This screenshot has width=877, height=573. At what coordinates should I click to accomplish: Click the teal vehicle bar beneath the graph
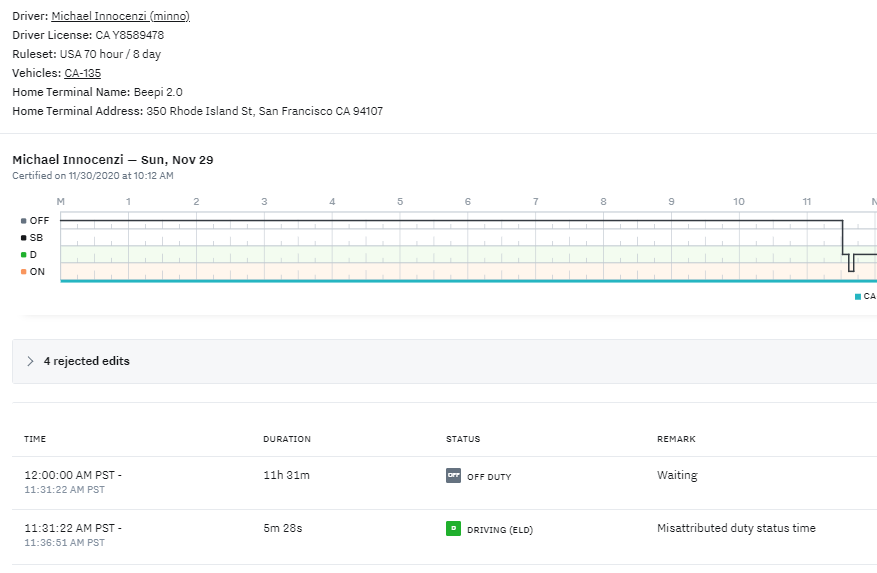(x=450, y=281)
